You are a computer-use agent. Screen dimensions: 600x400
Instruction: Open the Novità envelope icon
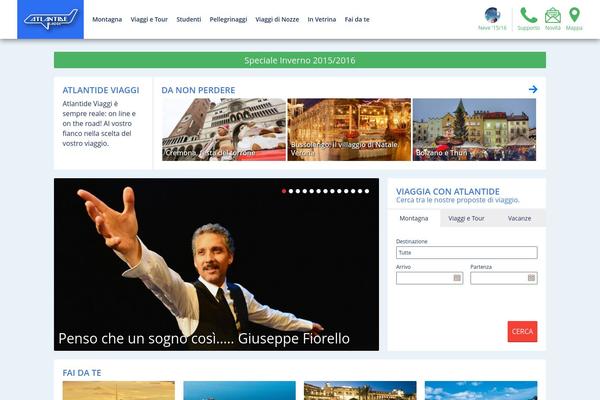(x=553, y=15)
